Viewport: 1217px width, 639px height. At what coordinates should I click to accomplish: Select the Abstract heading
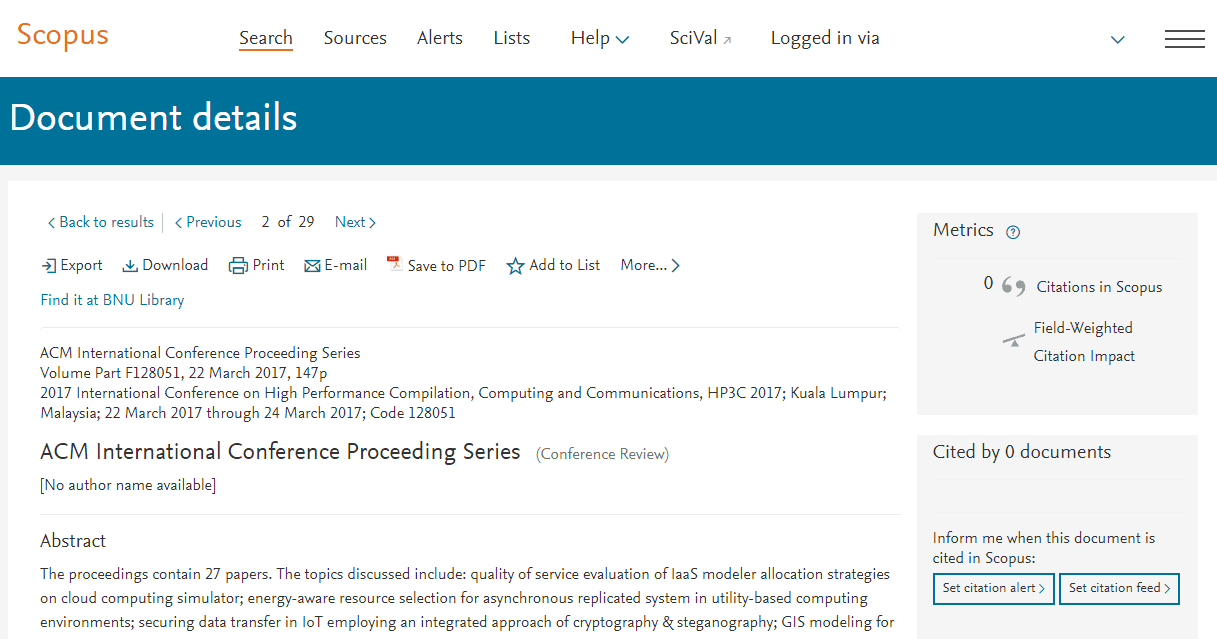[73, 541]
